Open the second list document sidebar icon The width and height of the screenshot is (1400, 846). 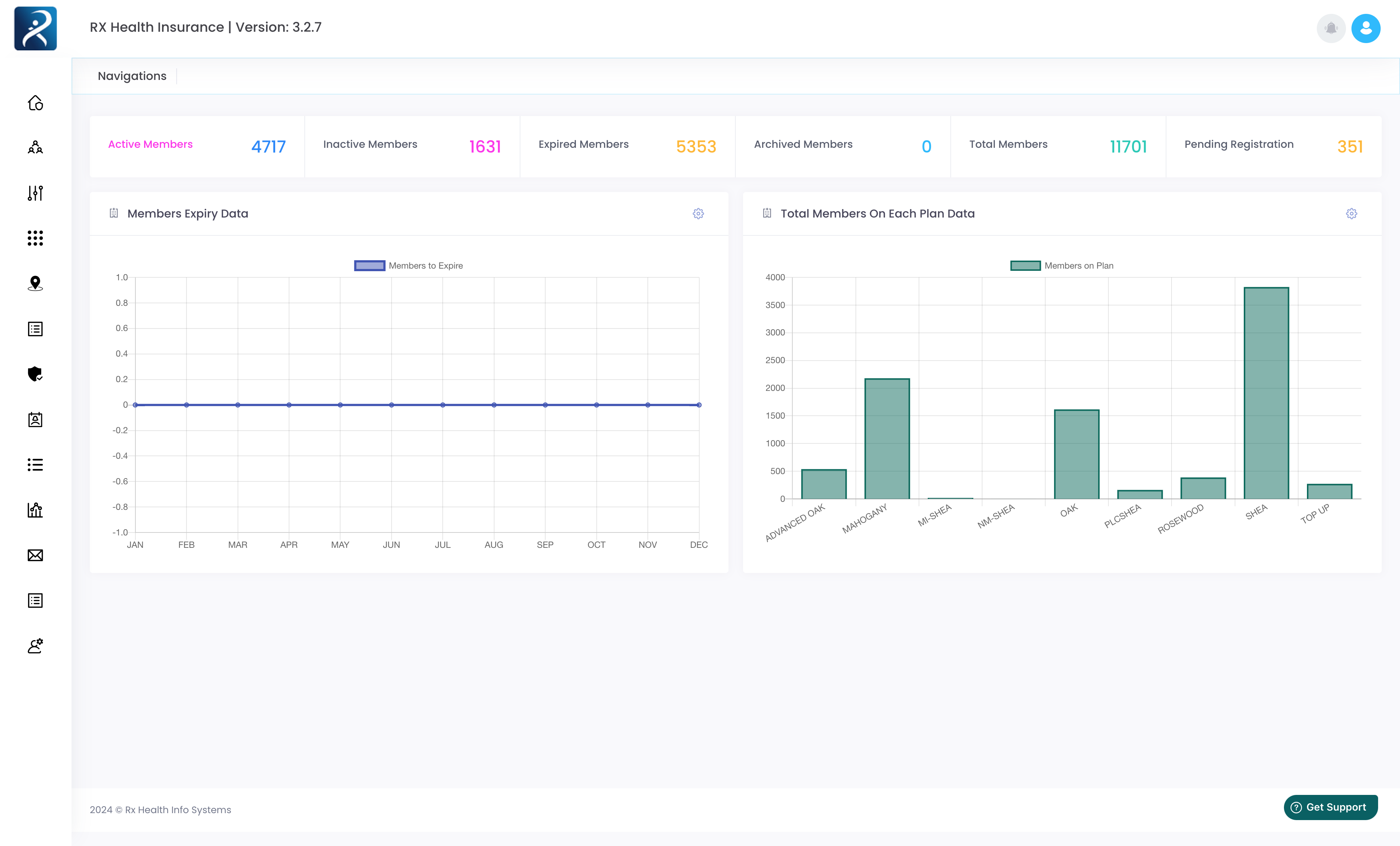point(35,600)
